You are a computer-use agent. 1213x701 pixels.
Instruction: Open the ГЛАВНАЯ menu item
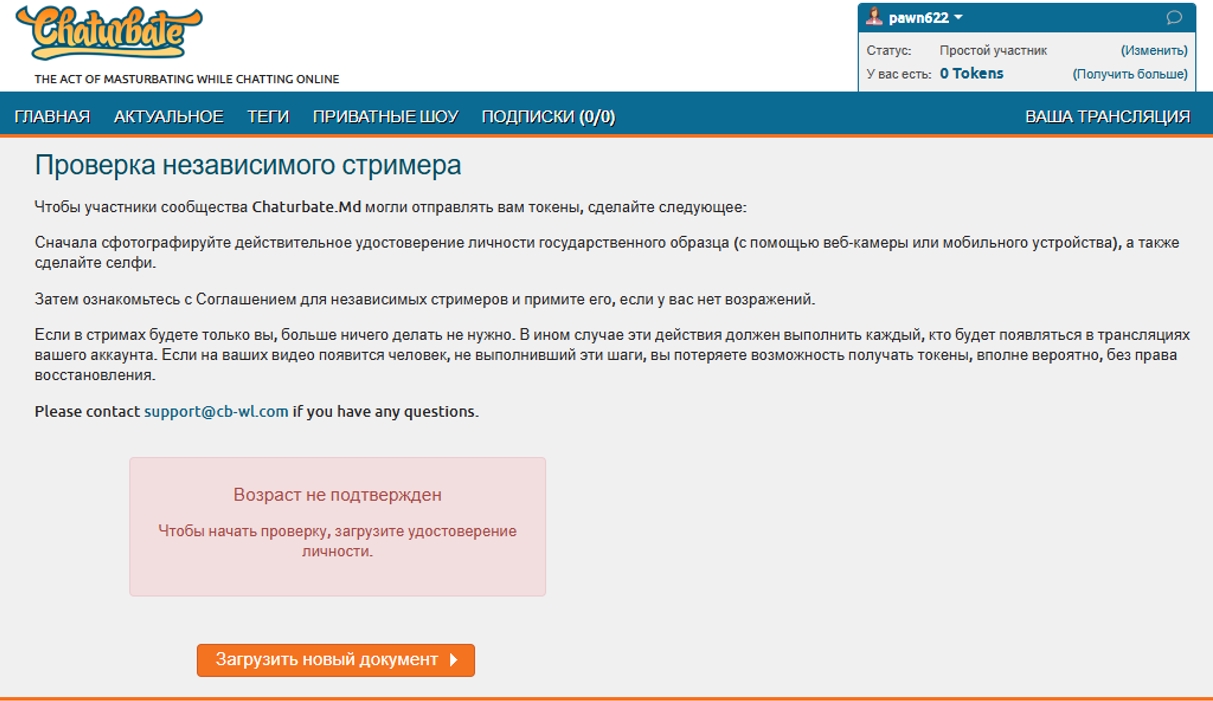tap(52, 117)
